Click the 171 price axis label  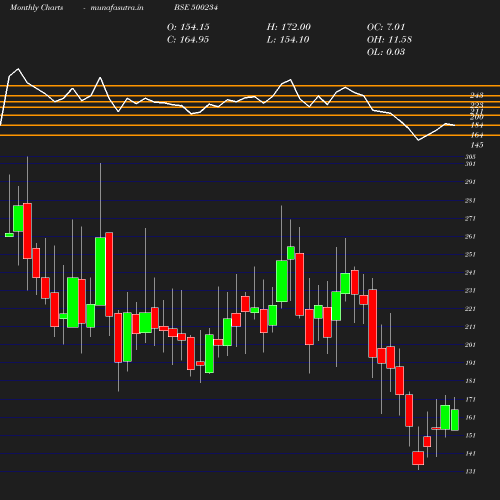tap(470, 399)
